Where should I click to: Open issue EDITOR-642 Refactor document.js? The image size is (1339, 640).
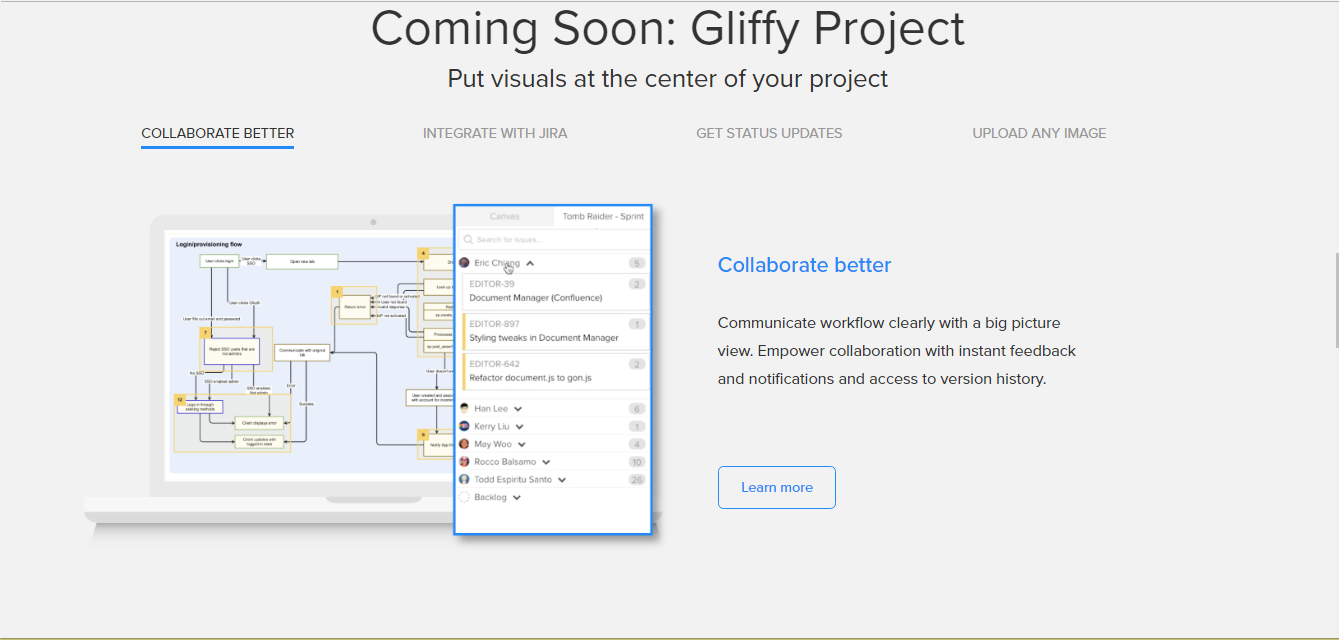557,371
